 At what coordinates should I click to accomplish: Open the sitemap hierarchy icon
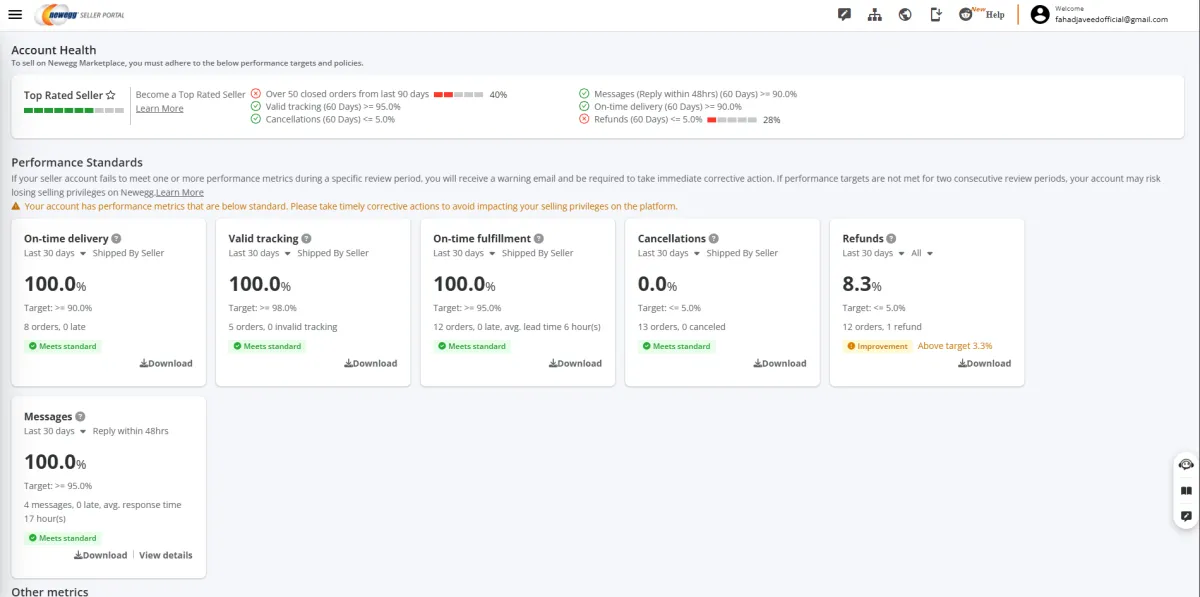[875, 14]
